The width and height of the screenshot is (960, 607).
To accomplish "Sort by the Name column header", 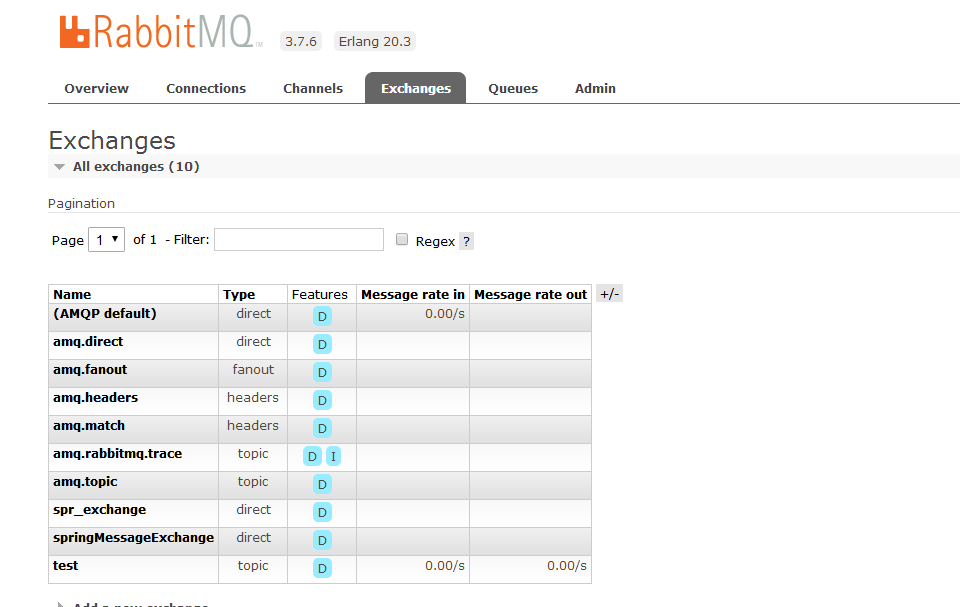I will click(72, 295).
